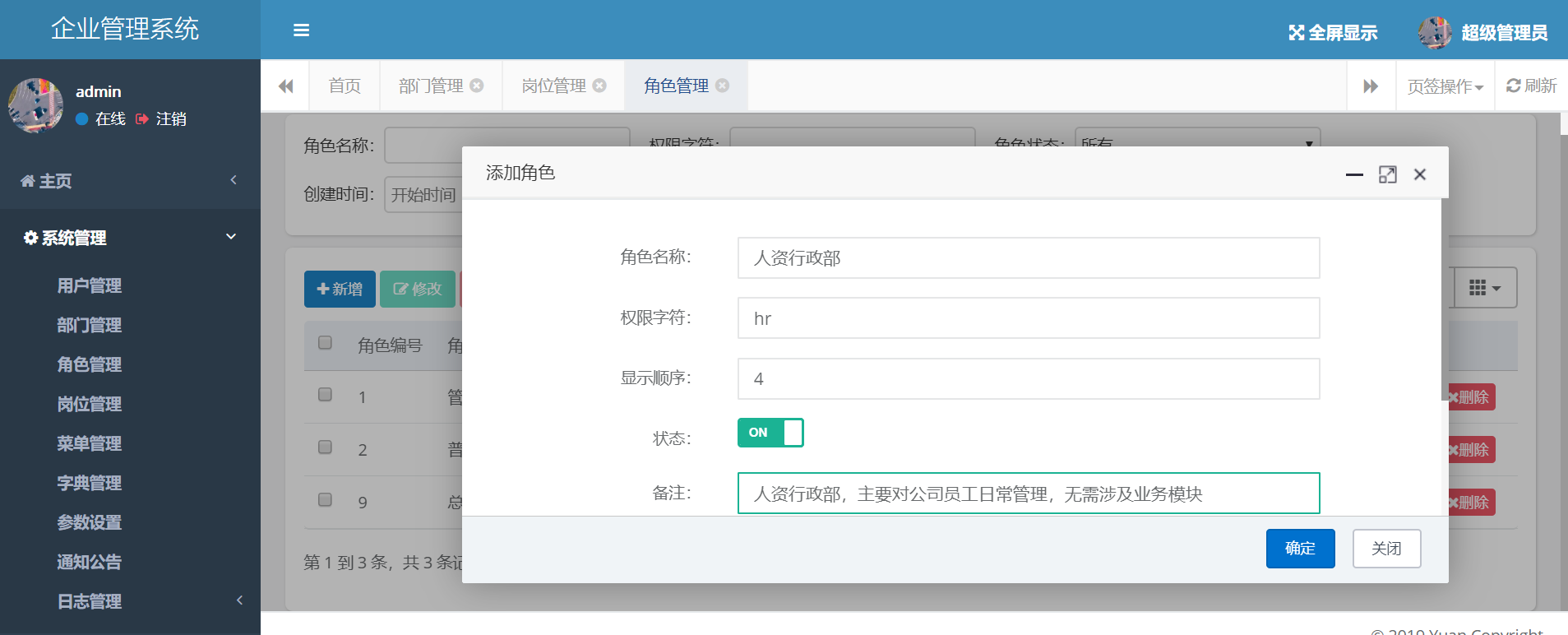Click the 注销 logout link
The image size is (1568, 635).
pyautogui.click(x=171, y=119)
